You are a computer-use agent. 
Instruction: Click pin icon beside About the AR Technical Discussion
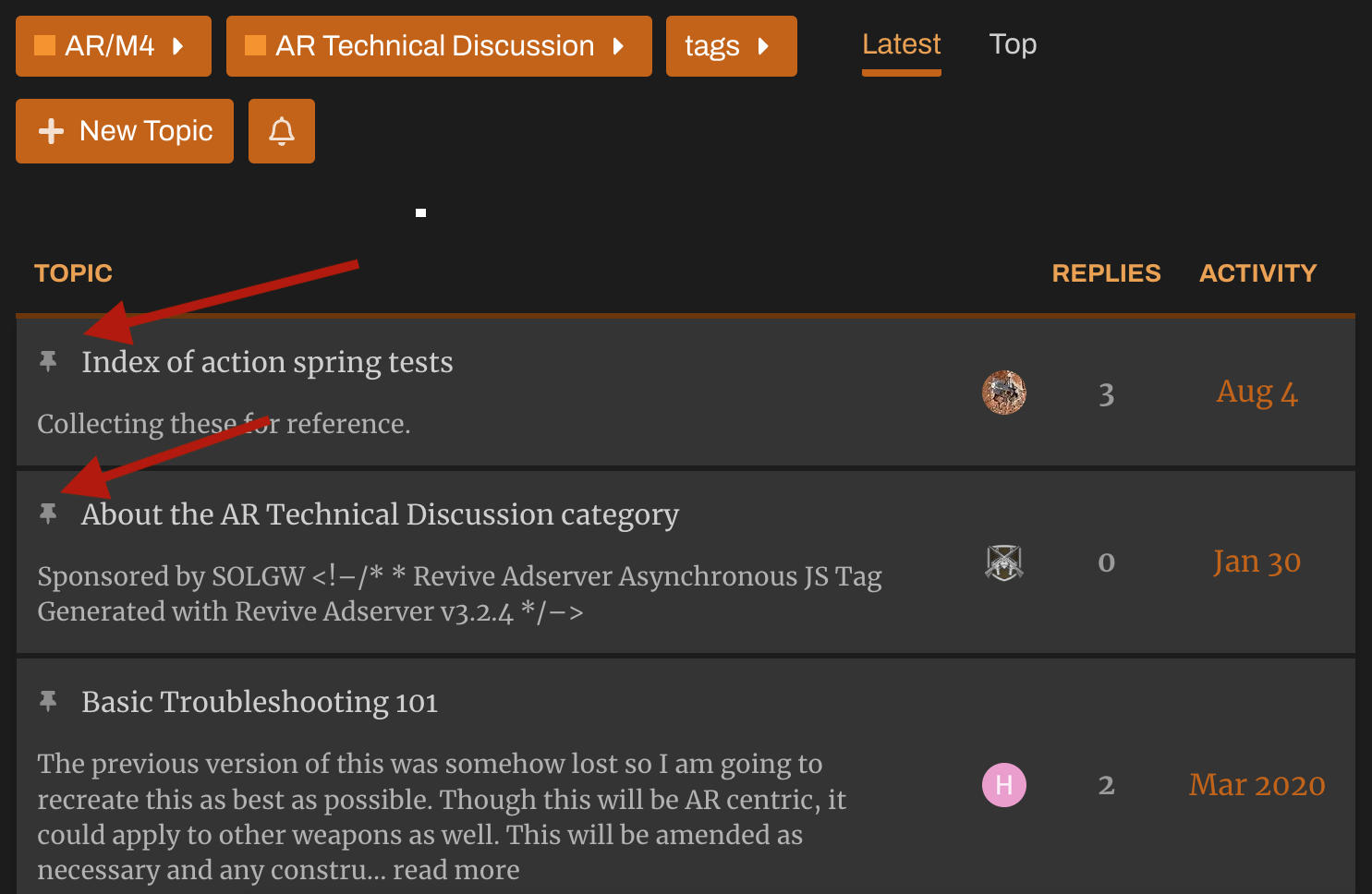click(x=48, y=513)
